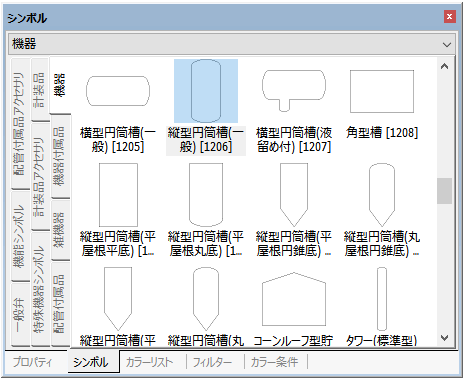
Task: Pick the 縦型円筒槽(丸屋根円錐底) symbol in second row
Action: (x=382, y=195)
